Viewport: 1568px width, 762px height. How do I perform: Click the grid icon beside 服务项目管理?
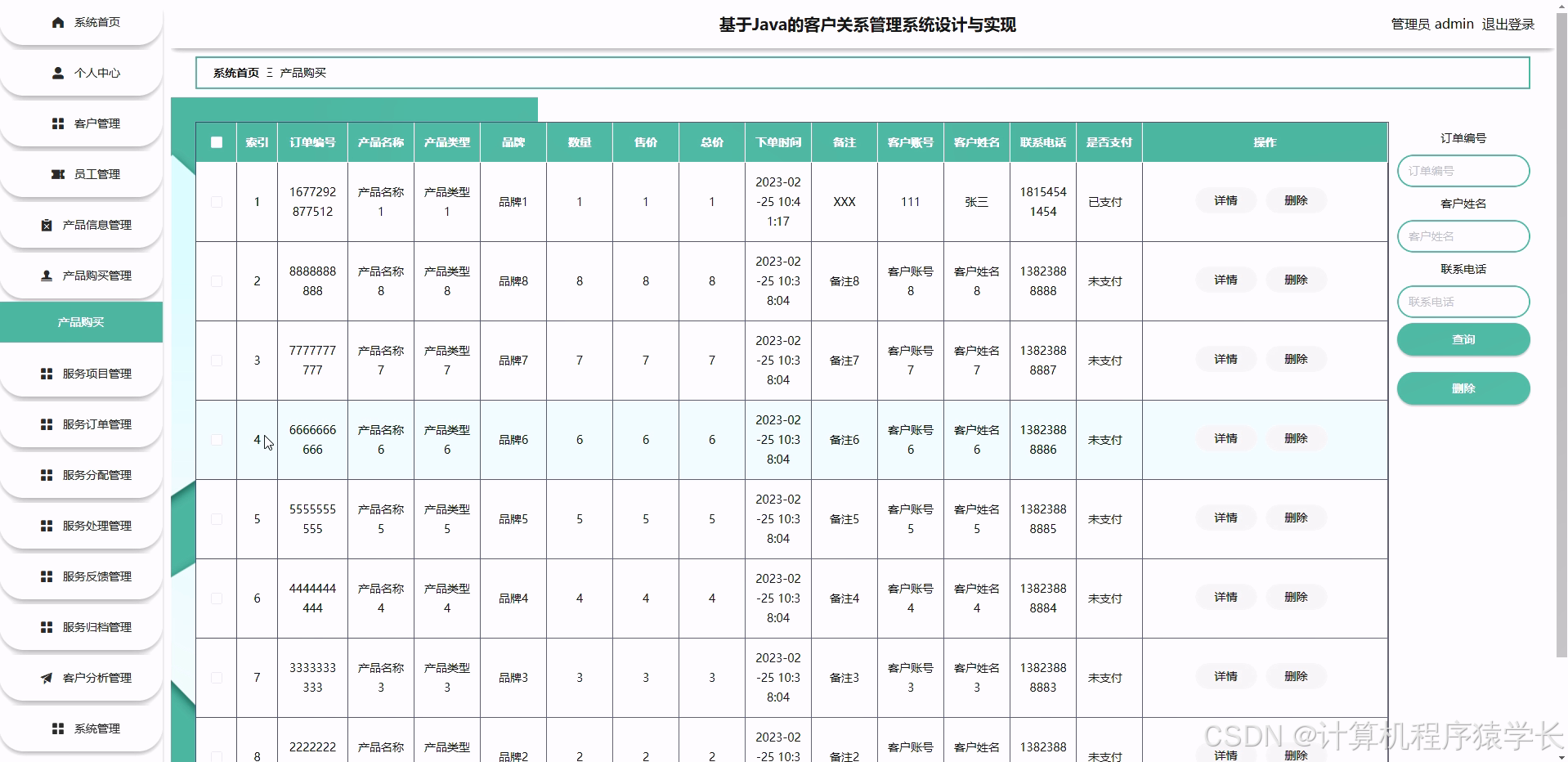point(47,374)
